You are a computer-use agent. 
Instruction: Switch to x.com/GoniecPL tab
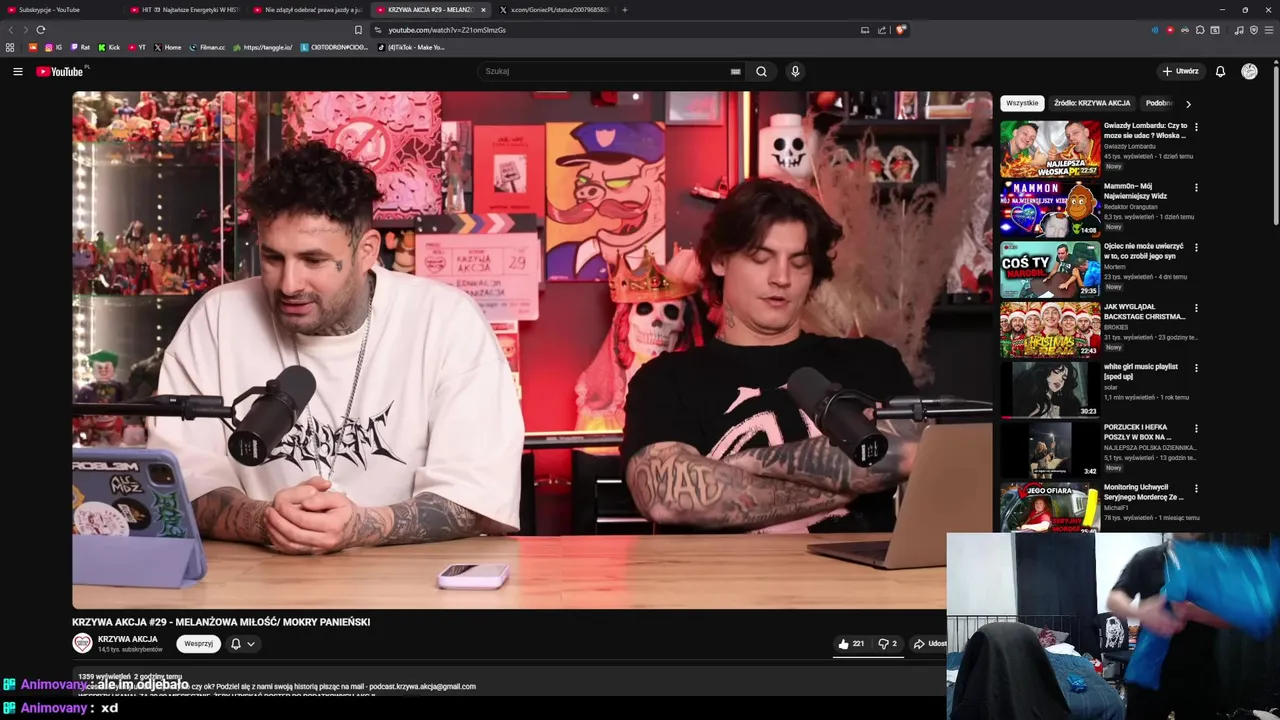pos(555,10)
